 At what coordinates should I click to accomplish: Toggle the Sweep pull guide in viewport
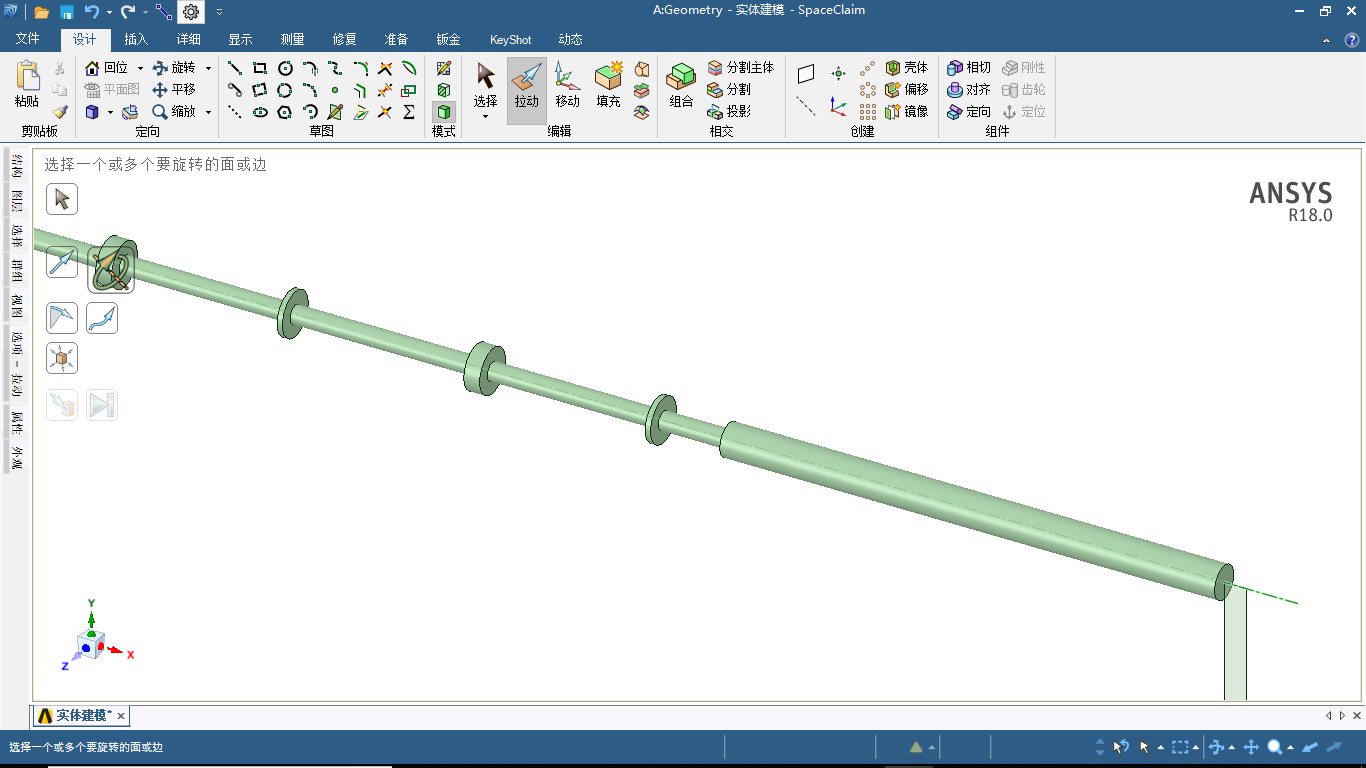point(102,318)
